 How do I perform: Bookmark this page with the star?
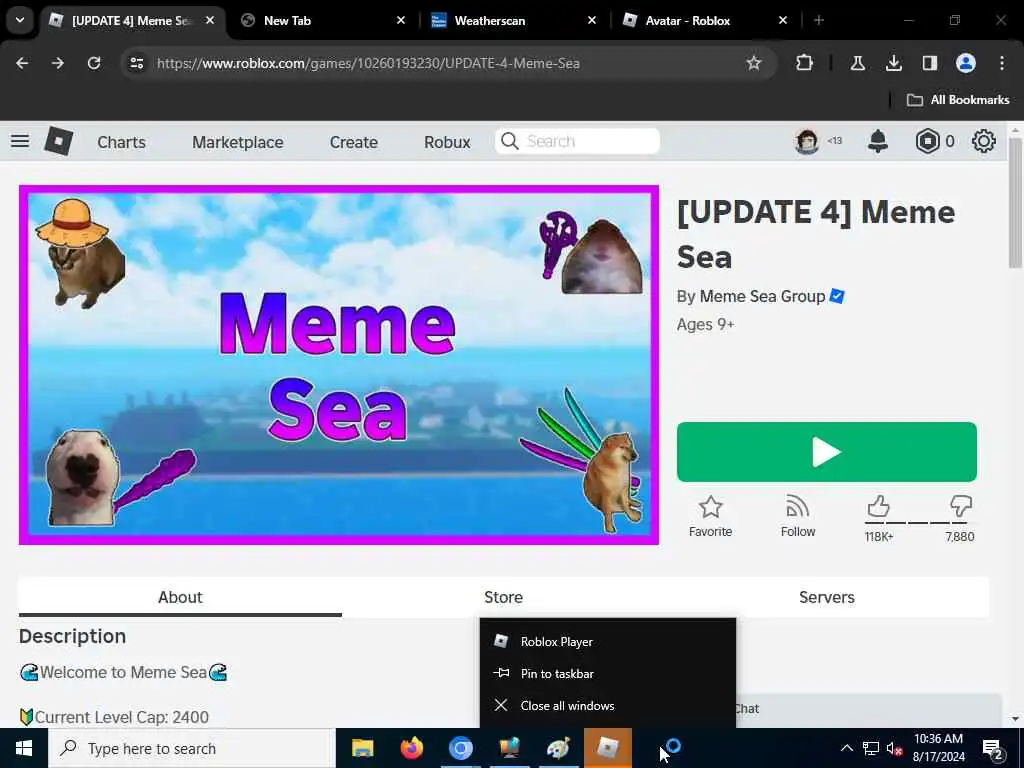pos(754,63)
